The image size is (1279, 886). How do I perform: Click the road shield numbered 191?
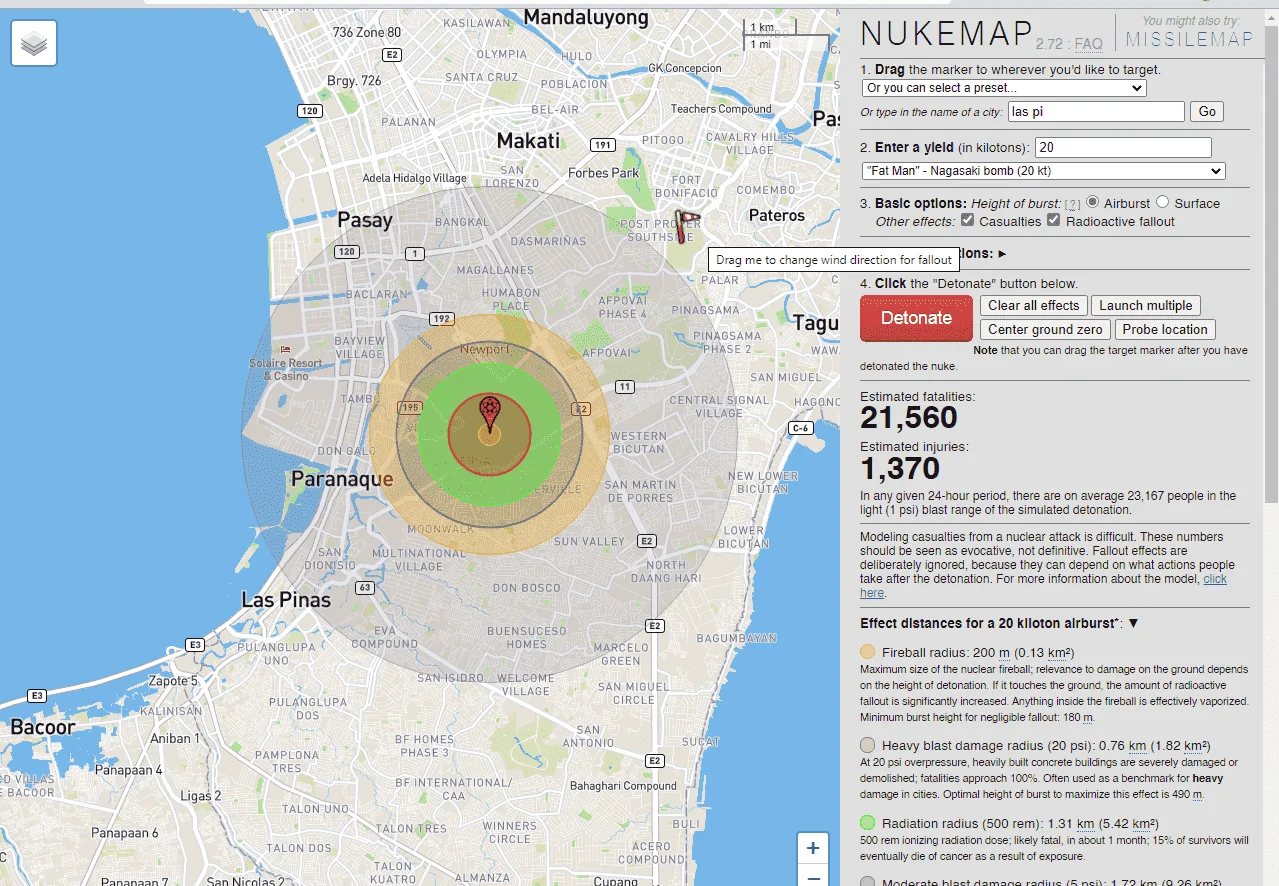pyautogui.click(x=601, y=145)
